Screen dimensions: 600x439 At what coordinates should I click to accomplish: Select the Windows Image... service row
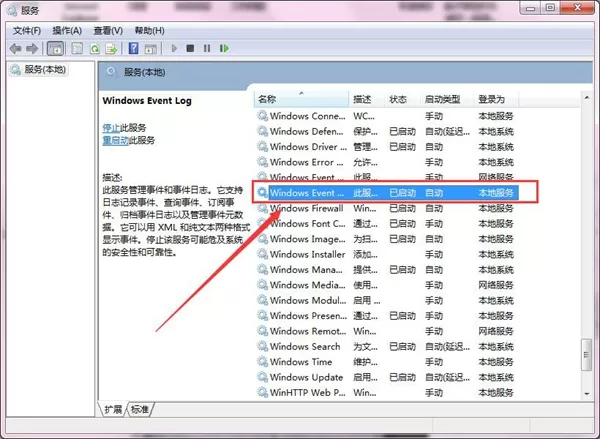(x=386, y=239)
